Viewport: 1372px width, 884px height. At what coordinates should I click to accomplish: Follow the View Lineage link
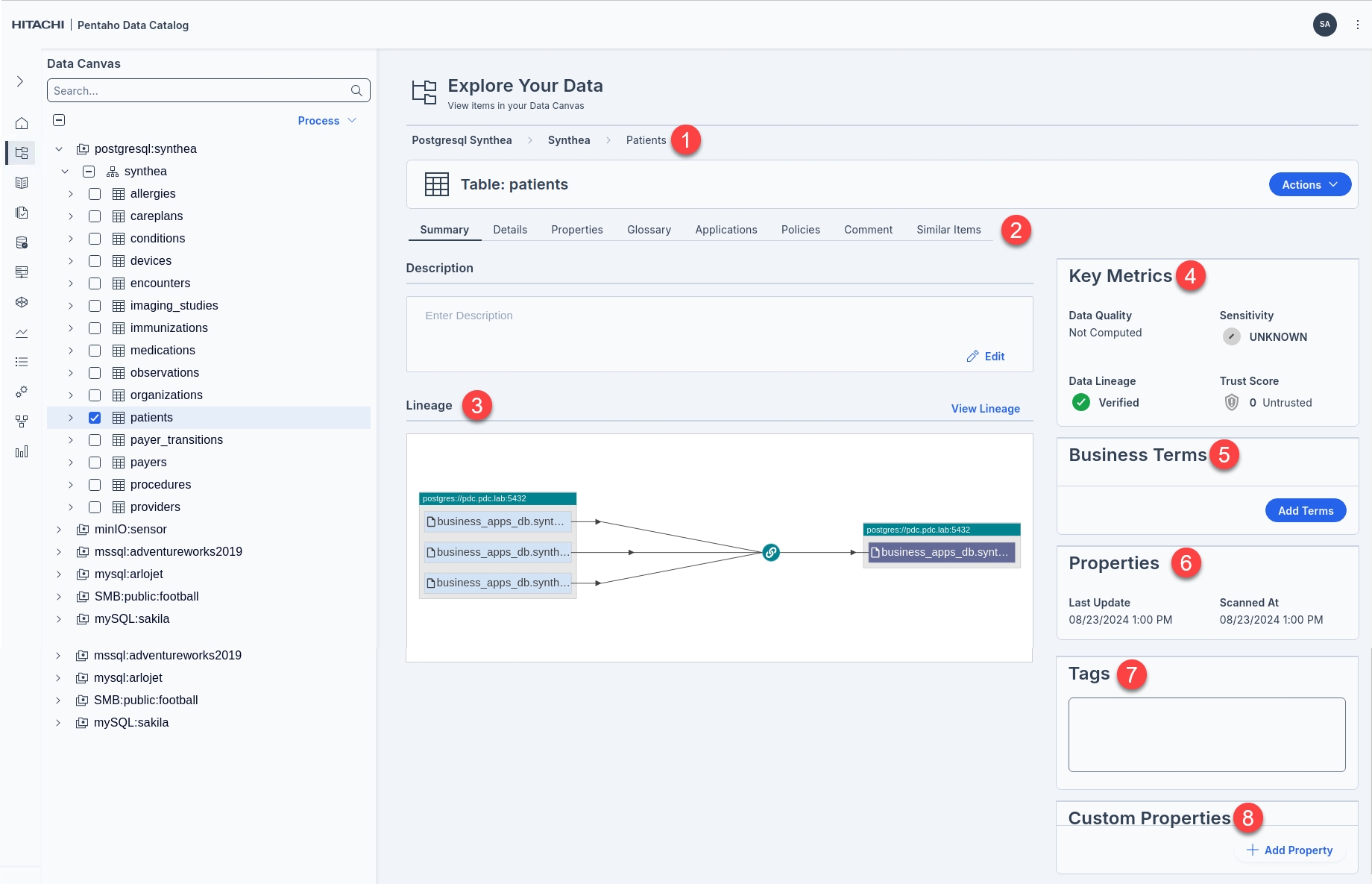coord(985,409)
